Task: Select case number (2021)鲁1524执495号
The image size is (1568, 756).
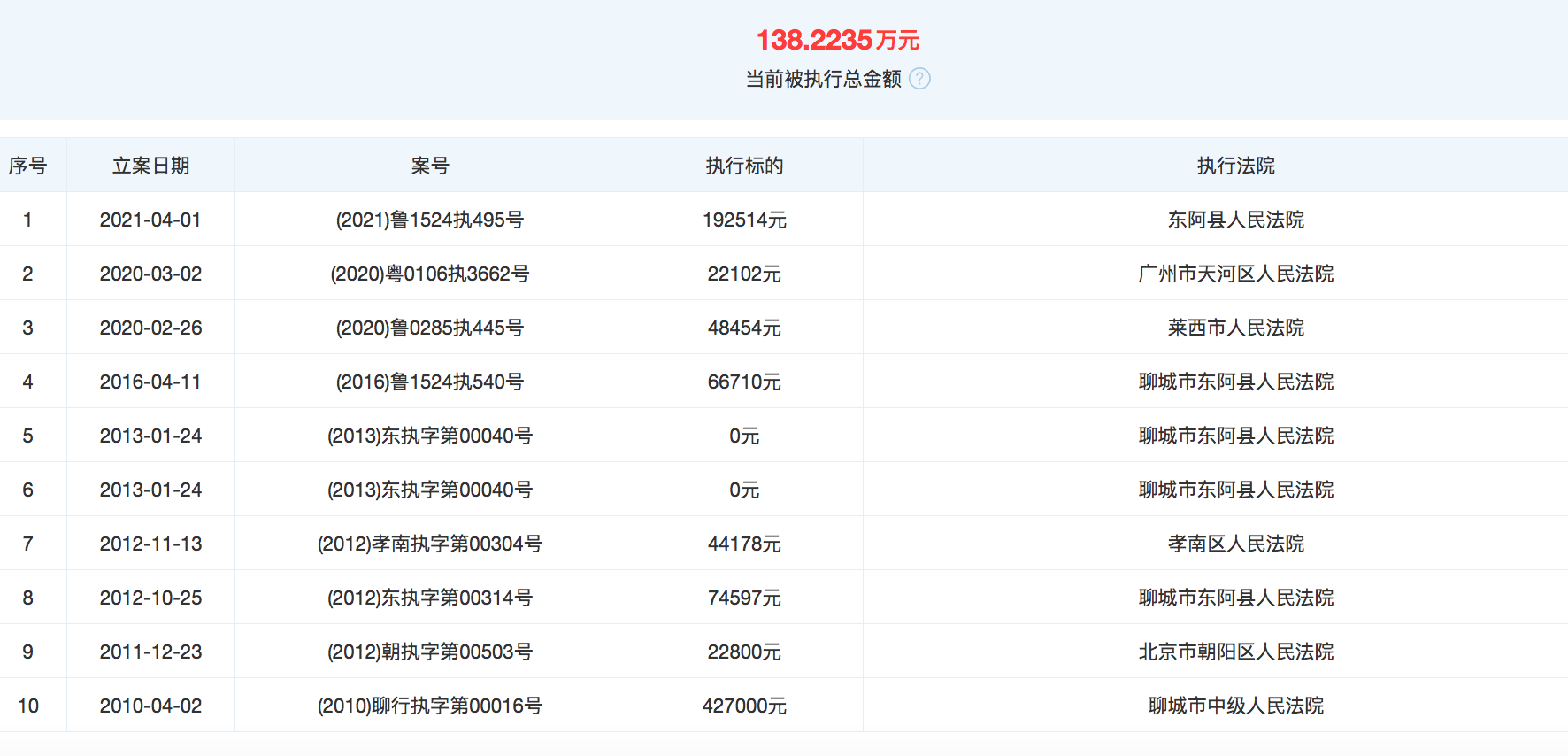Action: point(430,220)
